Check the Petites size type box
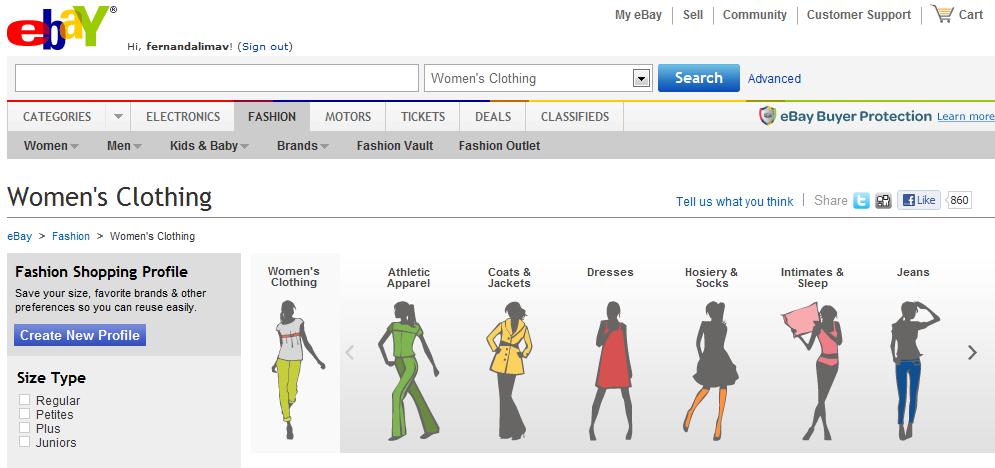995x468 pixels. click(25, 413)
